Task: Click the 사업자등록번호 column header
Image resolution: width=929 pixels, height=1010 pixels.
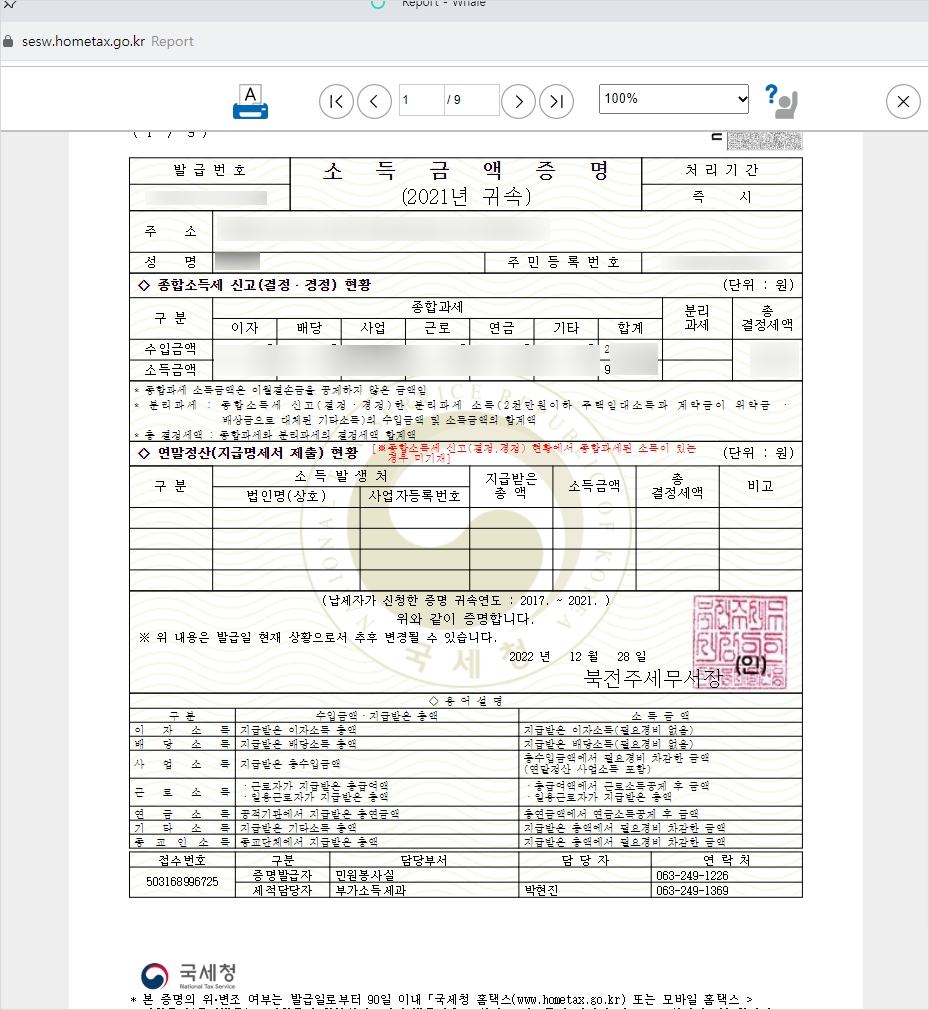Action: tap(414, 496)
